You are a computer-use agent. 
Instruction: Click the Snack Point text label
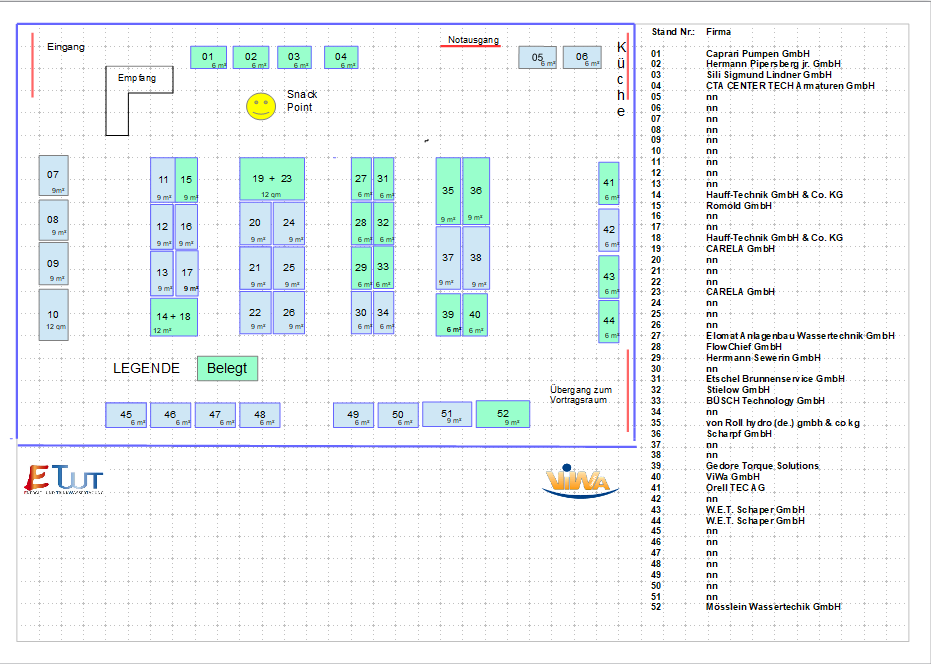pyautogui.click(x=302, y=100)
